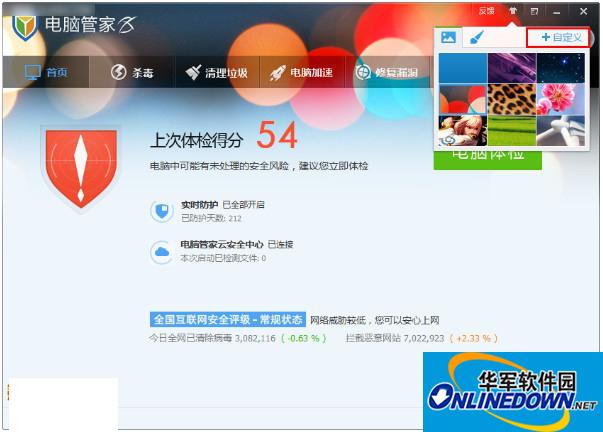
Task: Close the 电脑管家 window
Action: 583,12
